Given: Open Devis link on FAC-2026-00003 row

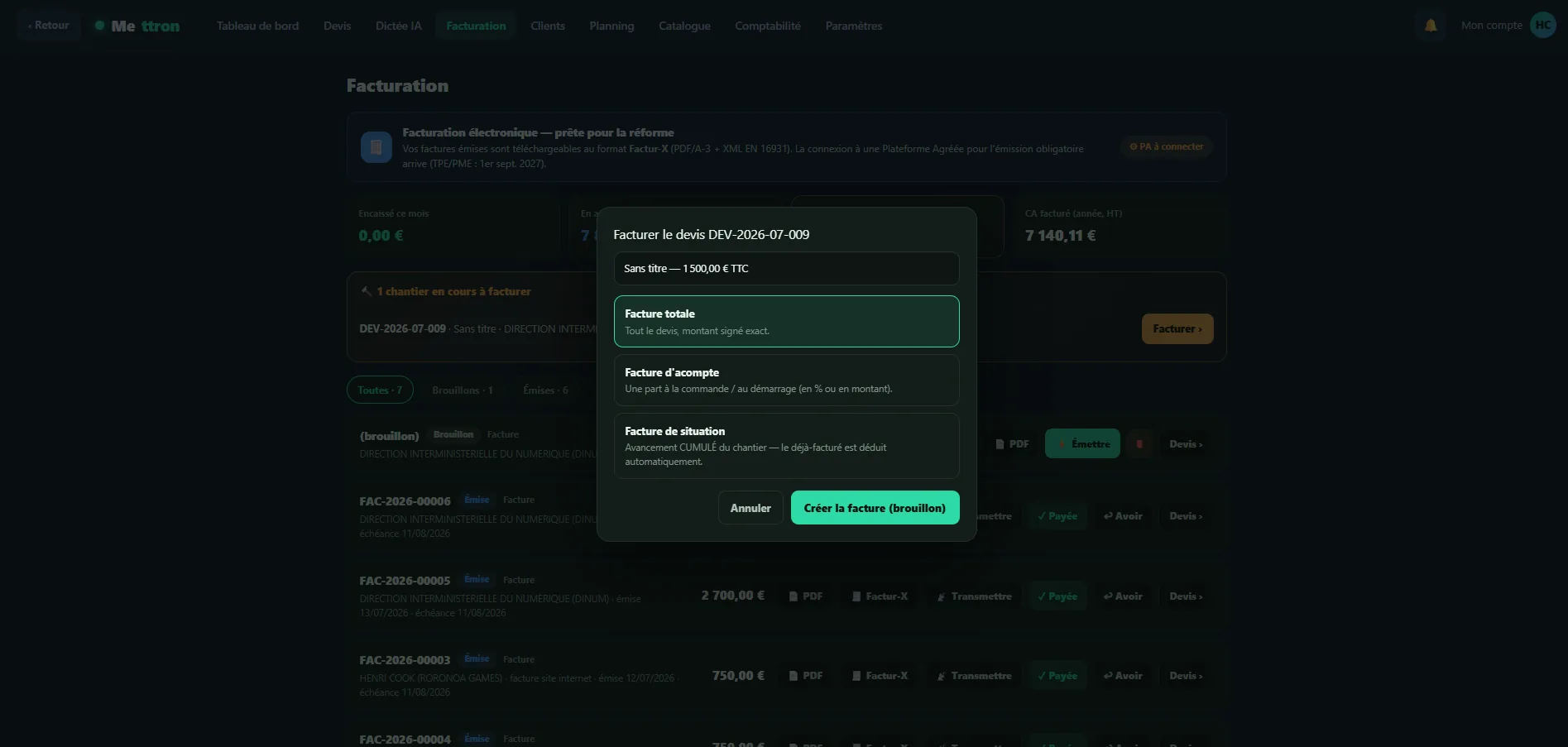Looking at the screenshot, I should pyautogui.click(x=1186, y=676).
